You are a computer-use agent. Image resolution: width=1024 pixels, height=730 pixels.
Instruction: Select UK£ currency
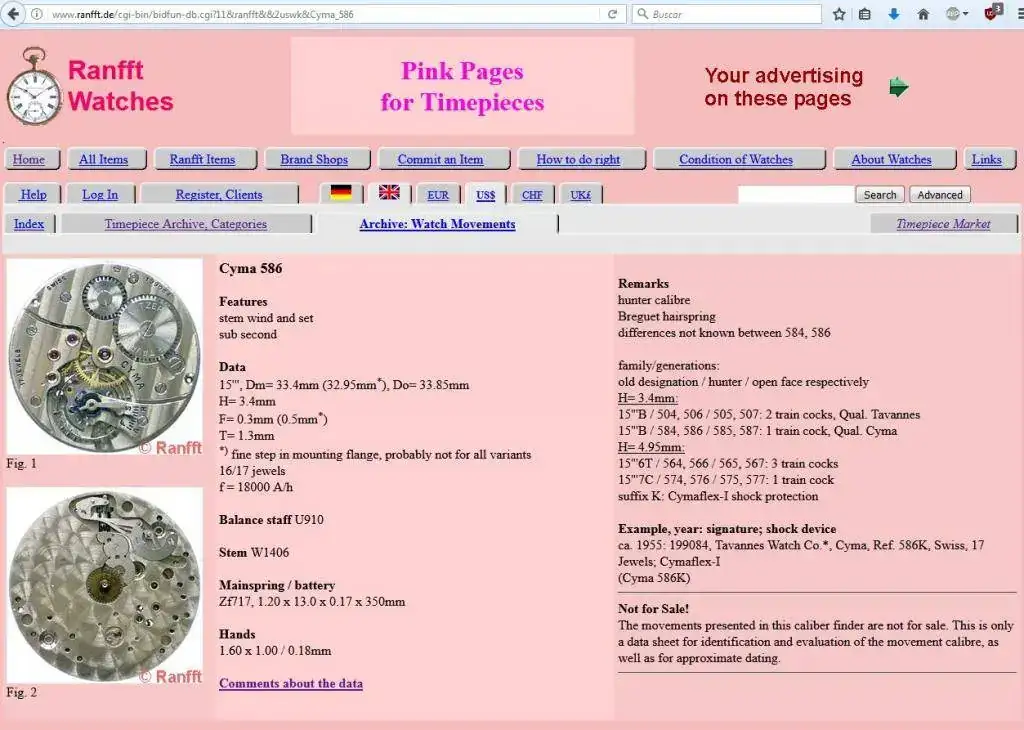(x=581, y=195)
